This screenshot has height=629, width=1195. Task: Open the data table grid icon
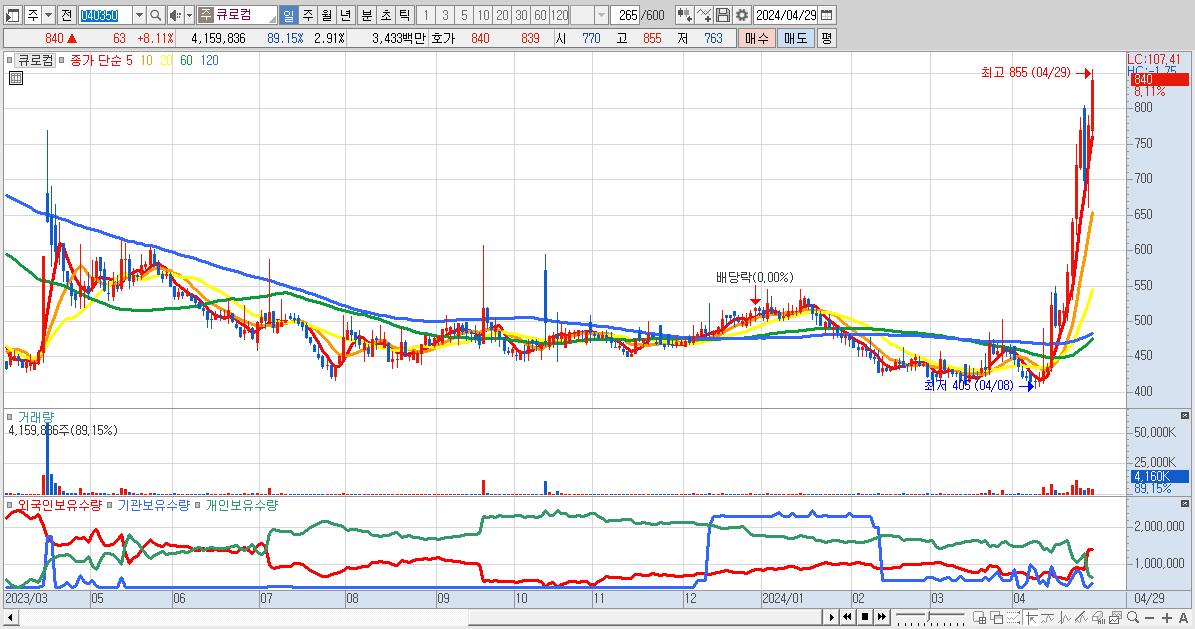(16, 78)
